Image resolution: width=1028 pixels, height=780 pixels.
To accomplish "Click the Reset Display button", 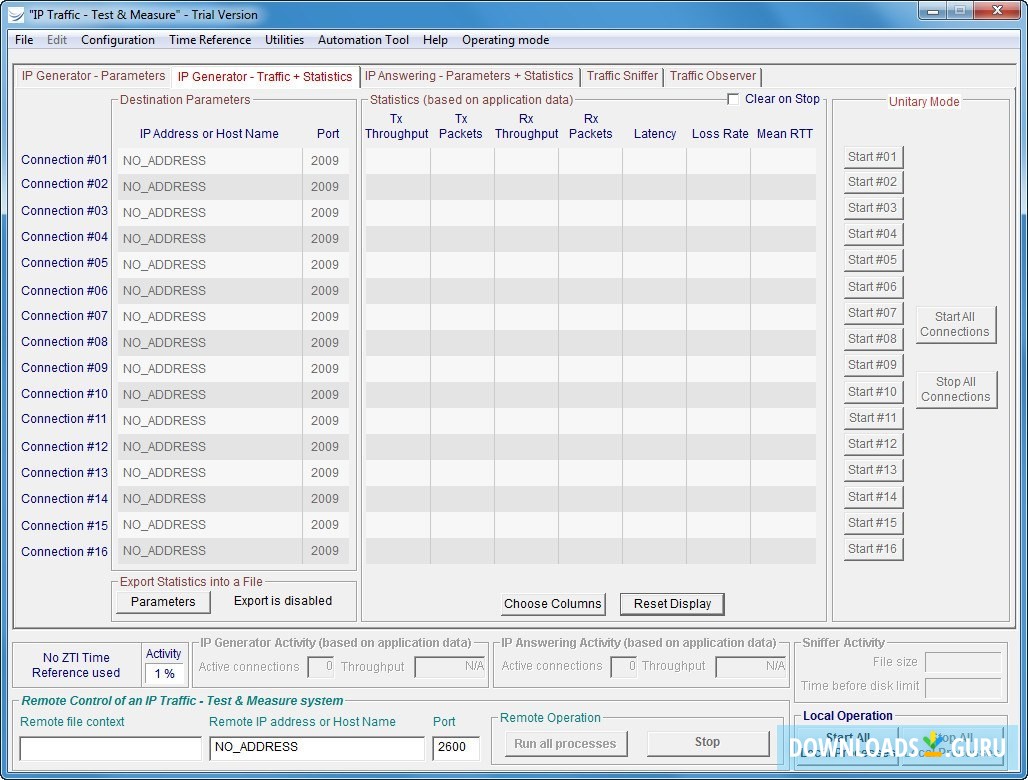I will tap(672, 604).
